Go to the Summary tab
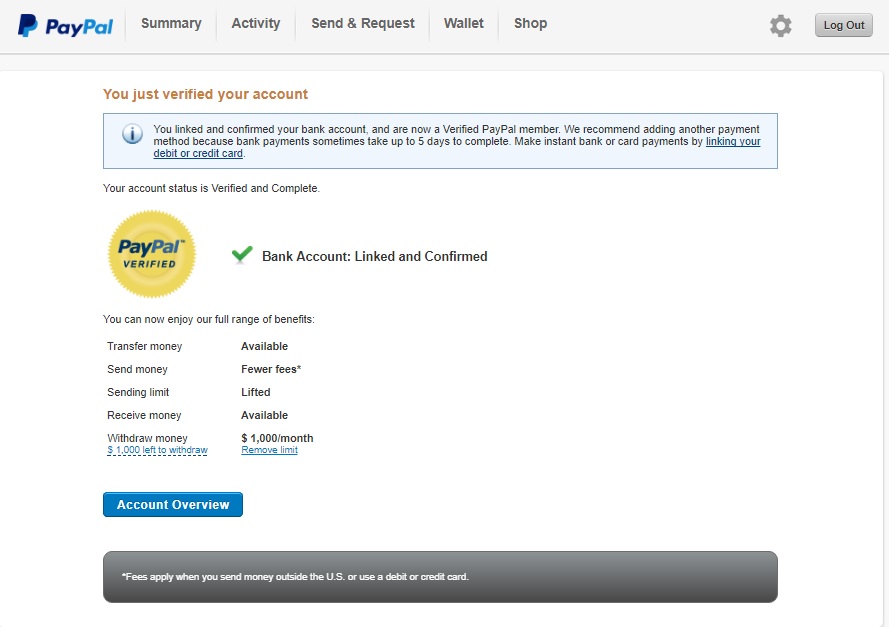889x627 pixels. [x=171, y=23]
